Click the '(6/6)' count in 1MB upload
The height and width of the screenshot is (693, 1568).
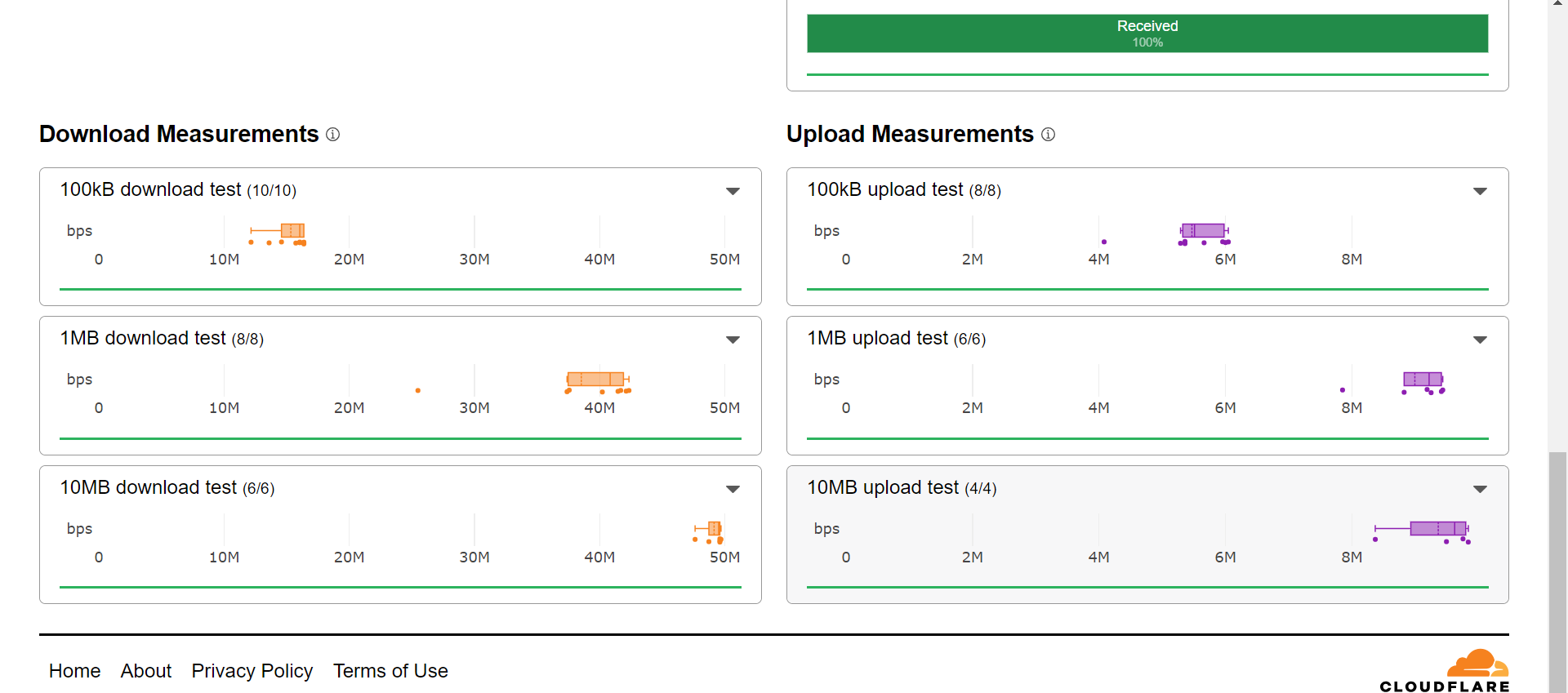tap(970, 340)
